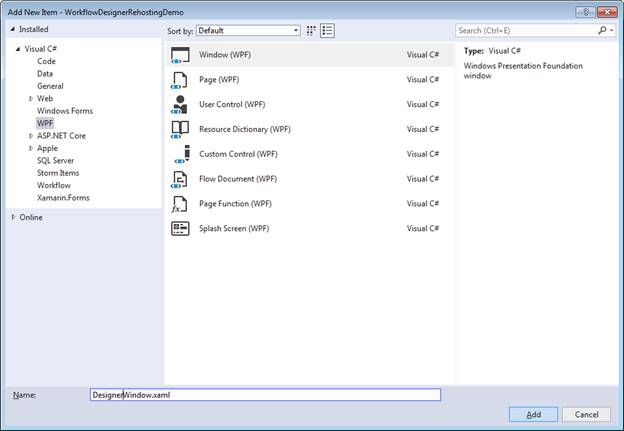Switch to medium icons list view

[327, 31]
